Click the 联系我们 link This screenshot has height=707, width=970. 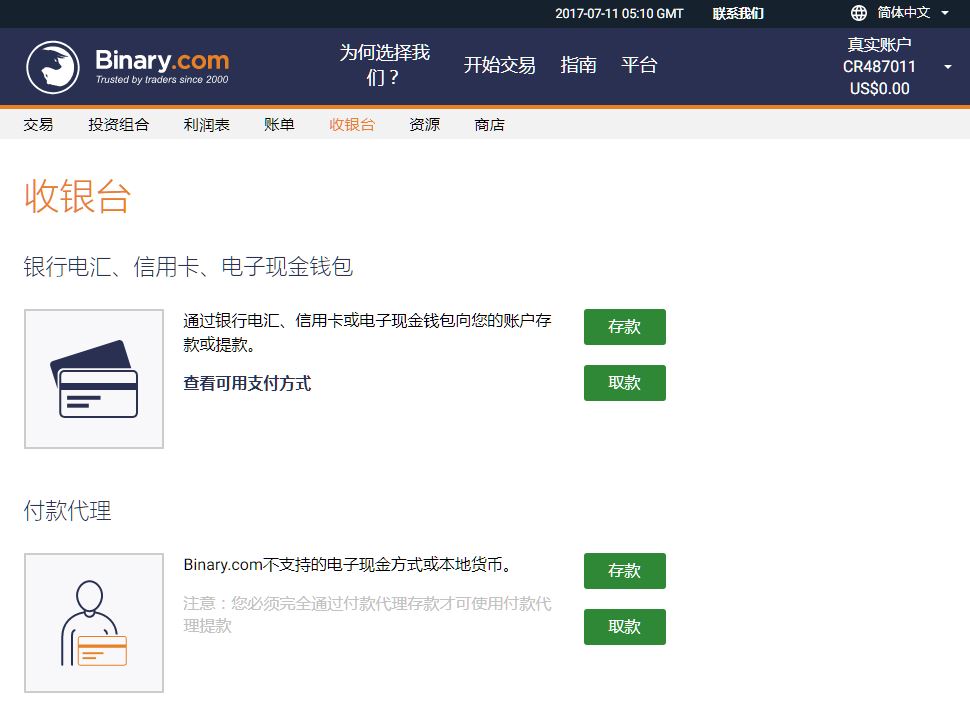(x=738, y=14)
